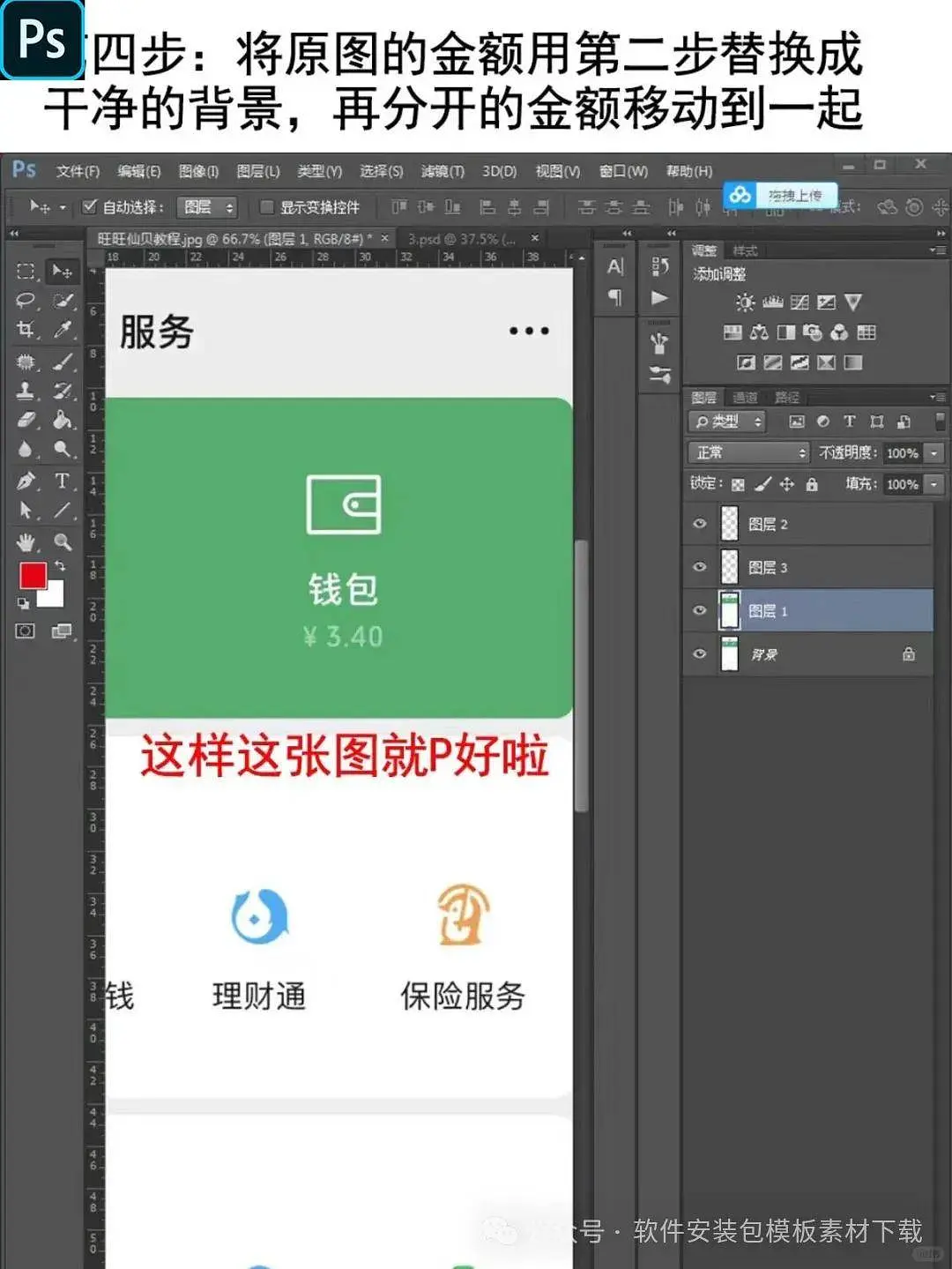952x1269 pixels.
Task: Select the Paint Bucket tool
Action: tap(62, 419)
